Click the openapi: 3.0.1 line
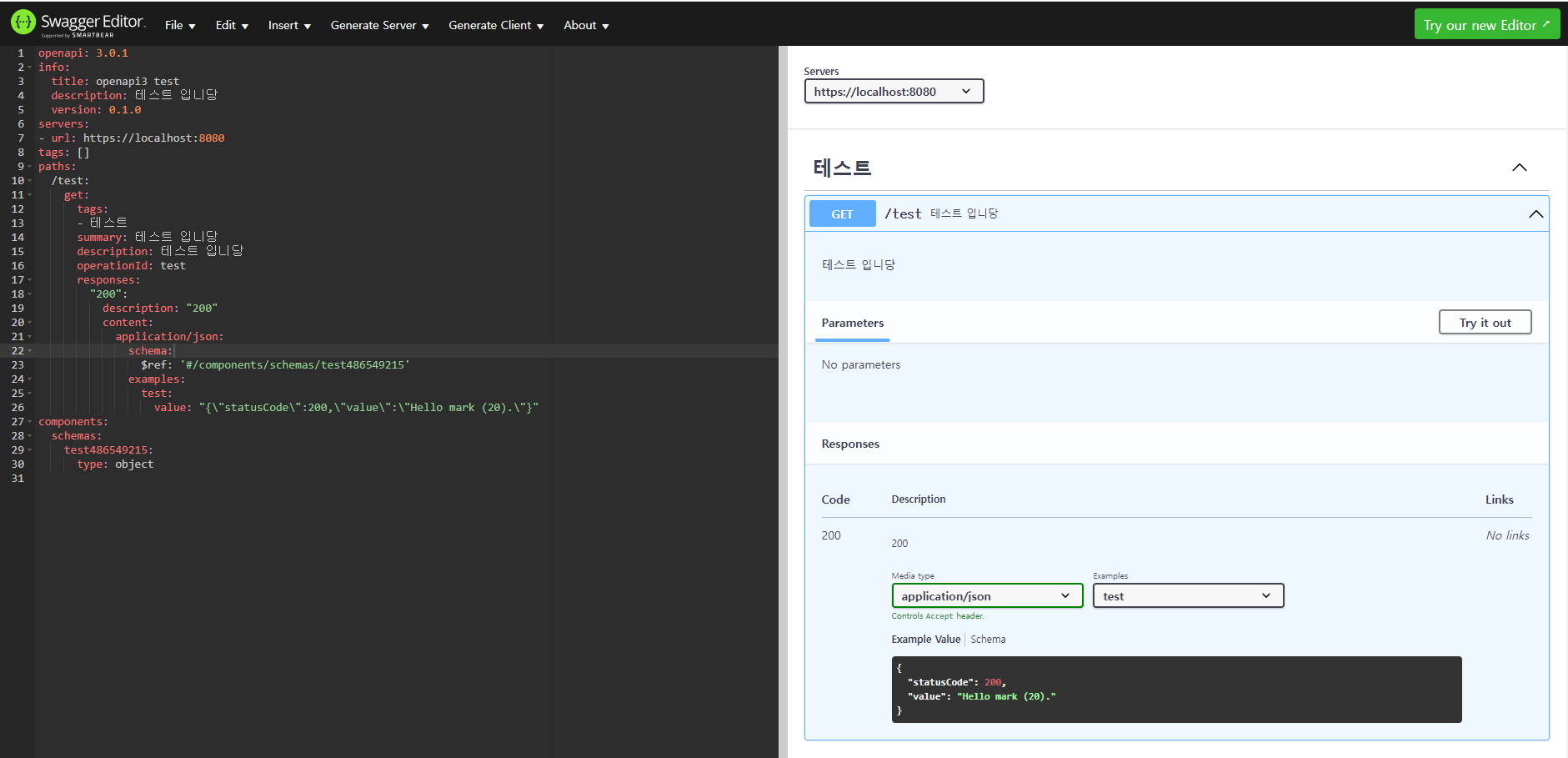 click(x=83, y=53)
